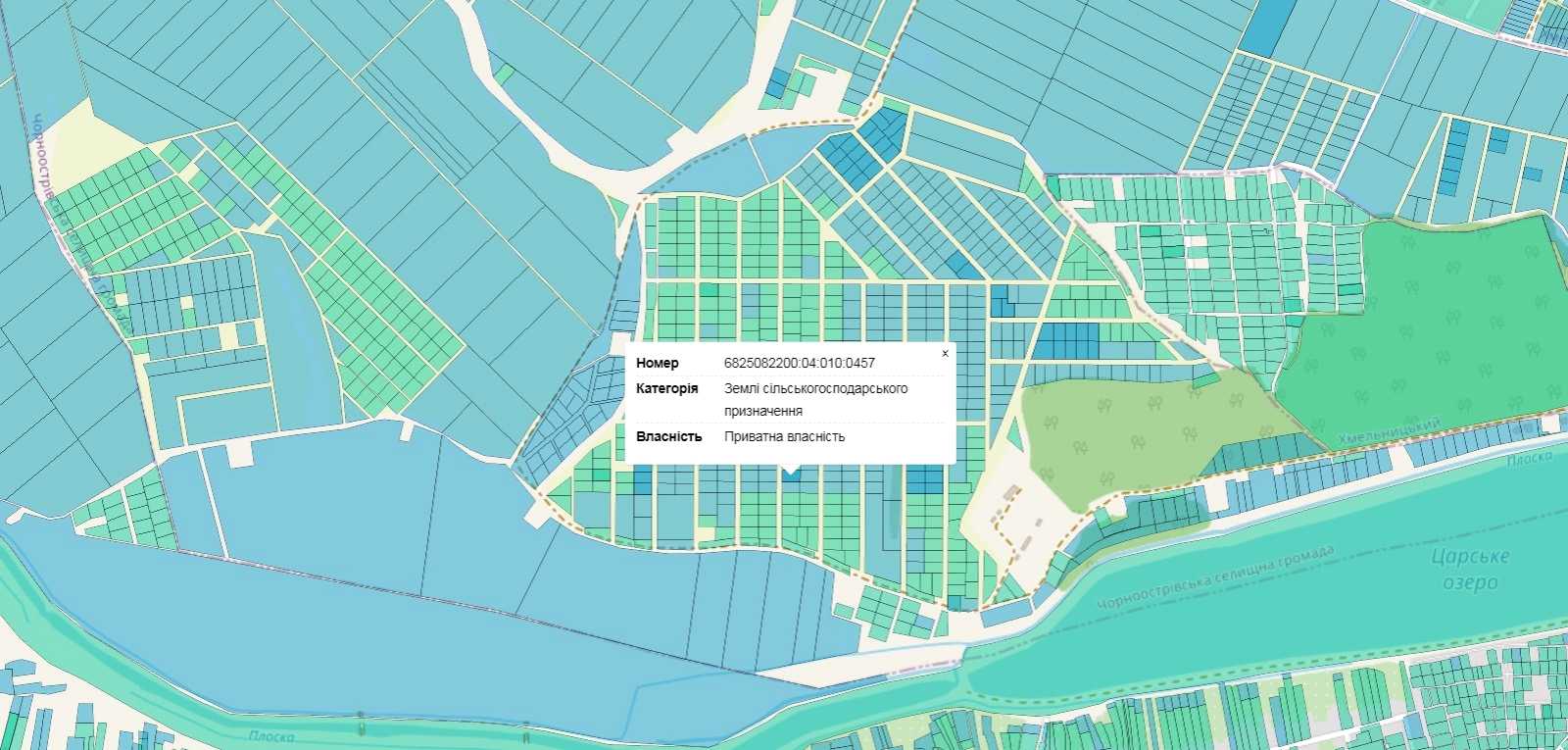Click the Категорія value text in popup

pos(815,400)
